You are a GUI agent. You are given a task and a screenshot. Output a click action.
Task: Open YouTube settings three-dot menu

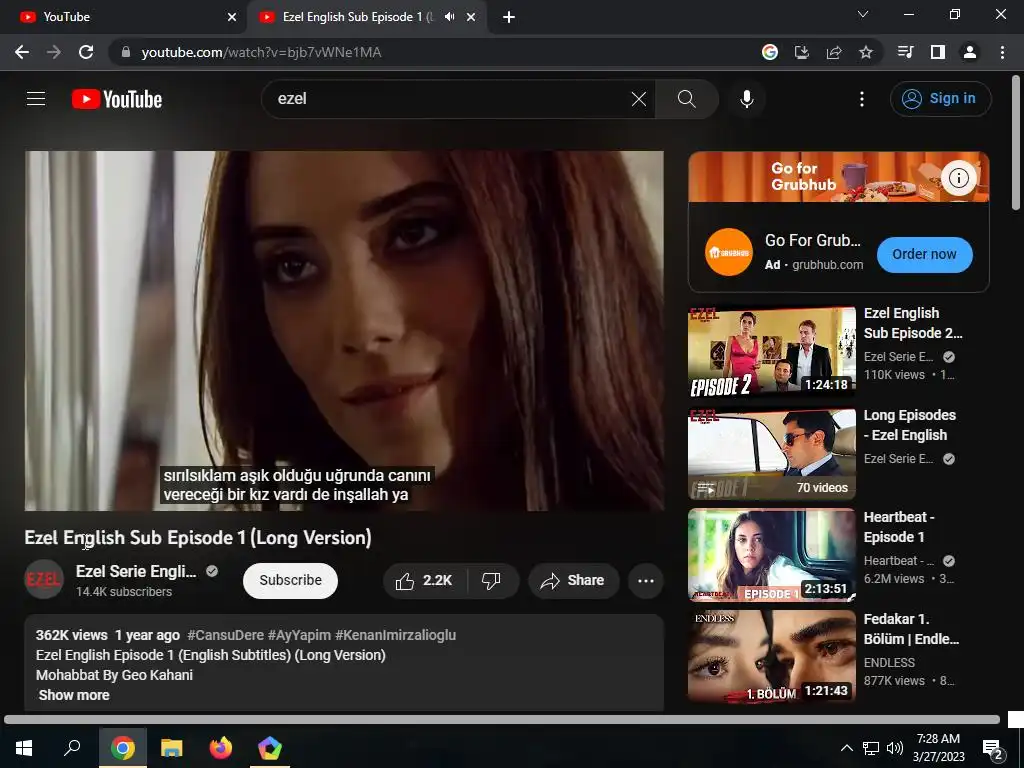(861, 99)
